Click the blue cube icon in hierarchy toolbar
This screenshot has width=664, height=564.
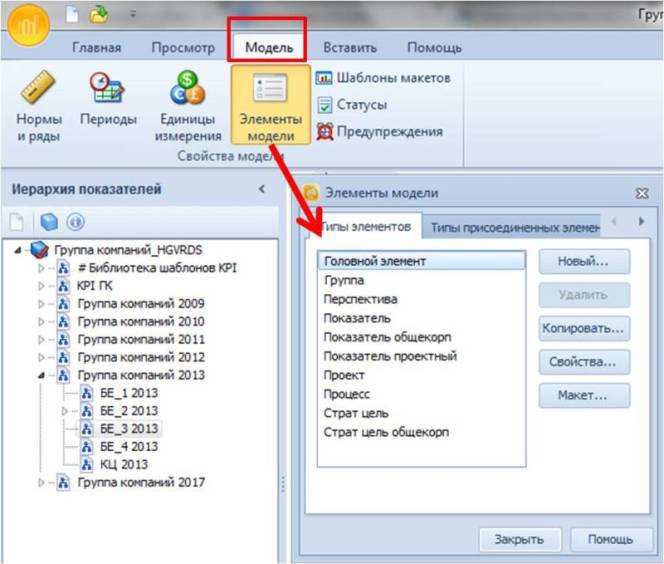point(48,222)
